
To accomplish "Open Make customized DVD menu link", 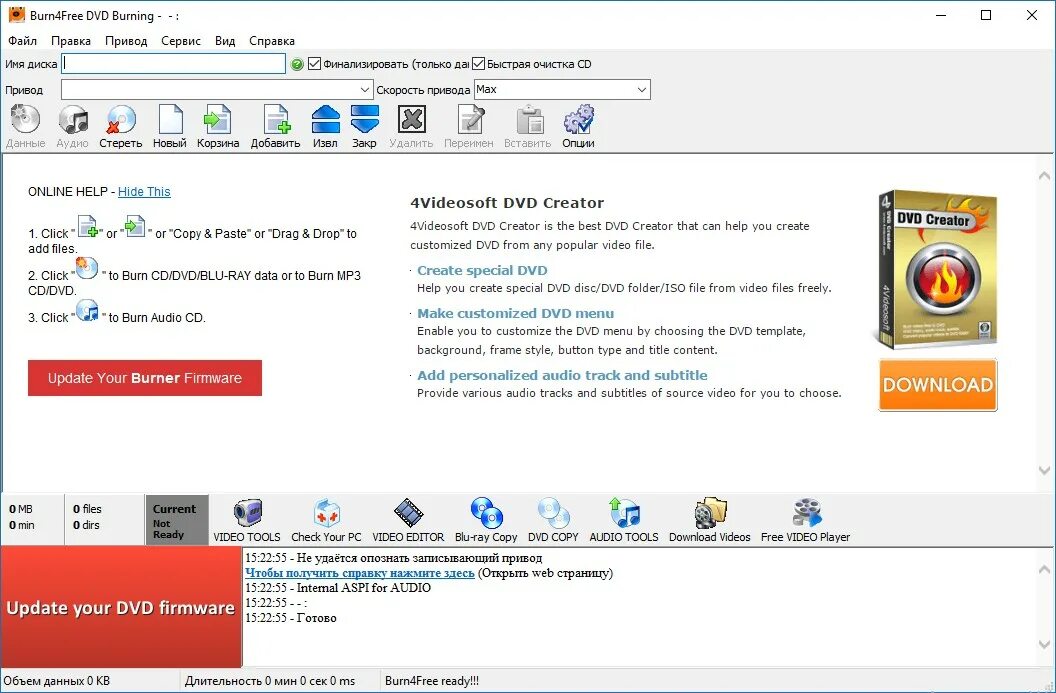I will [x=515, y=313].
